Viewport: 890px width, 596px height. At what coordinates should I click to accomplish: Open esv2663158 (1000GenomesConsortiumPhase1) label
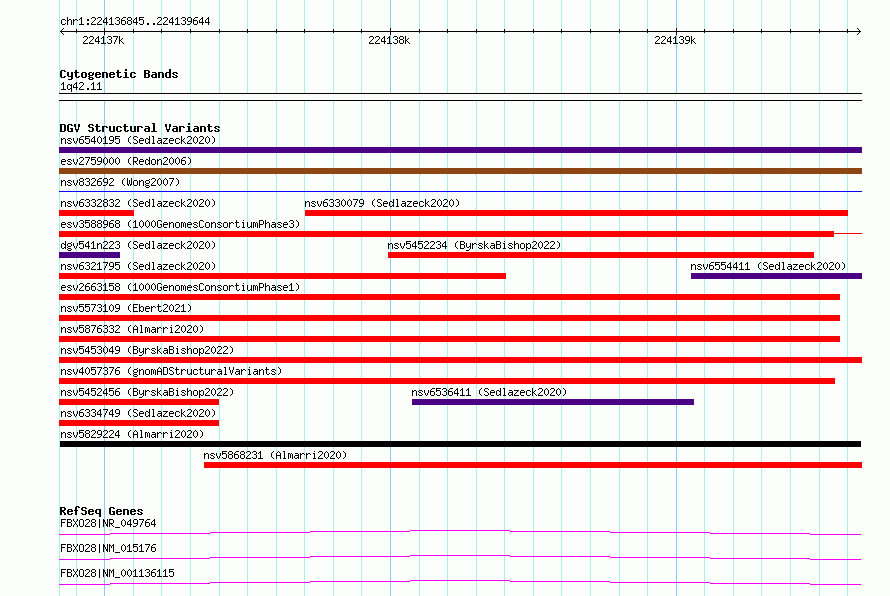tap(180, 287)
